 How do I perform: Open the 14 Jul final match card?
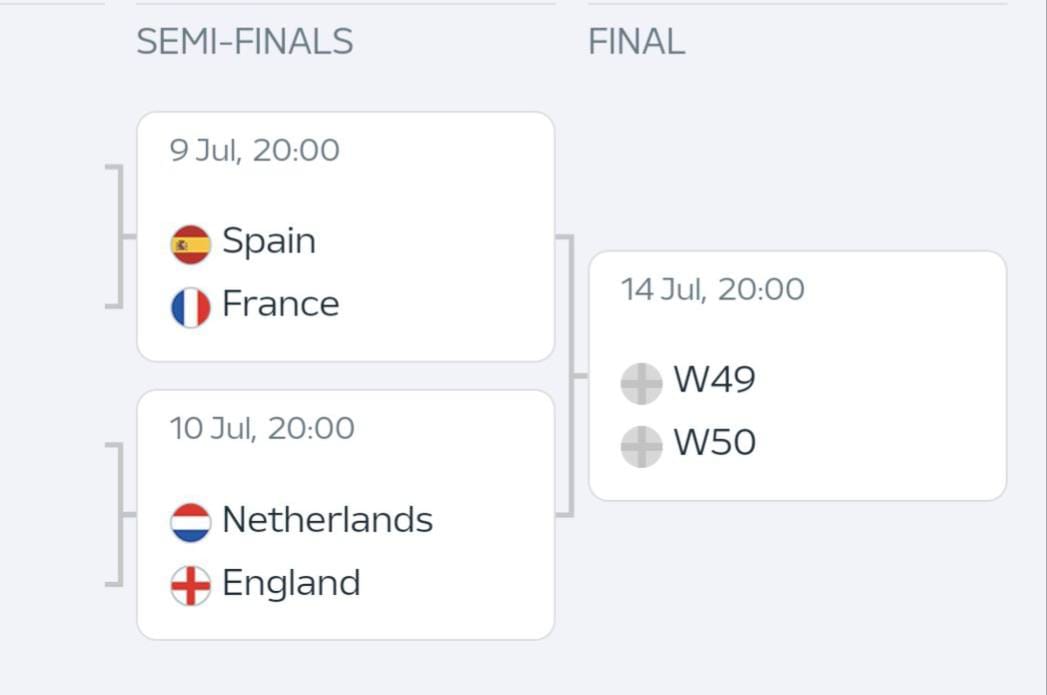pyautogui.click(x=797, y=376)
